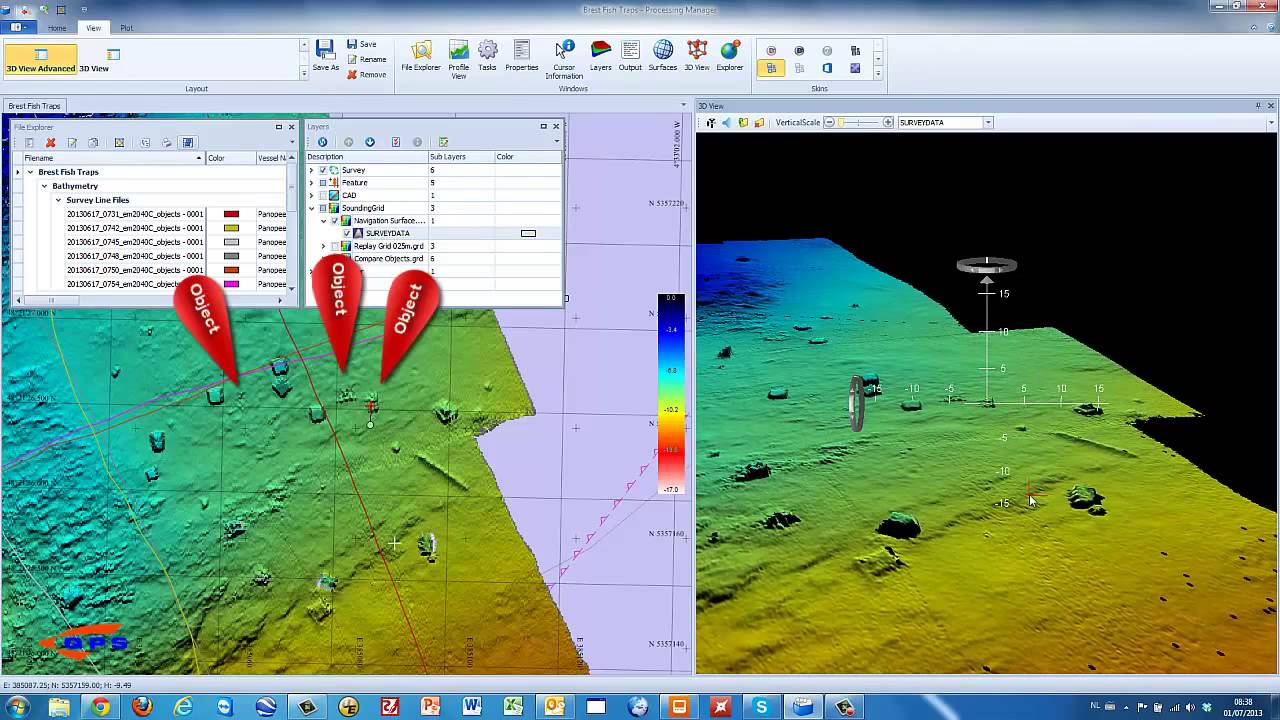1280x720 pixels.
Task: Switch to the Plot ribbon tab
Action: click(x=126, y=28)
